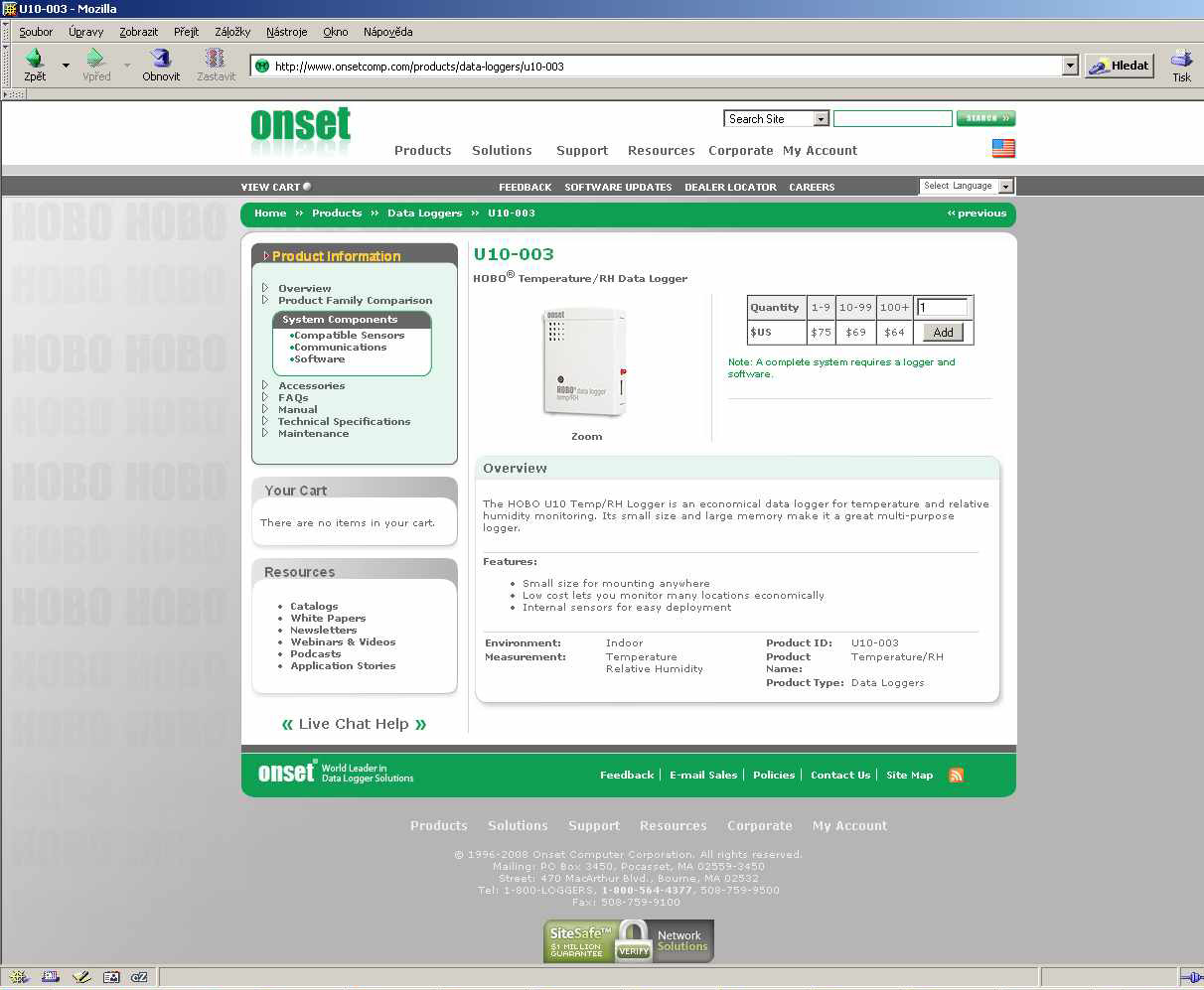Expand the Product Family Comparison triangle item

(x=265, y=300)
